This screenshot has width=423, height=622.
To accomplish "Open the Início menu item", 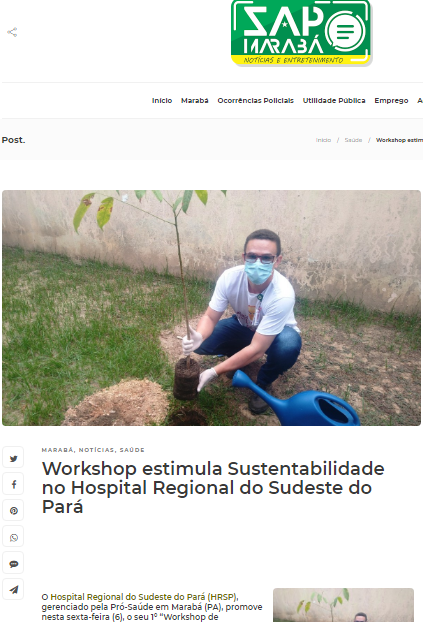I will coord(162,101).
